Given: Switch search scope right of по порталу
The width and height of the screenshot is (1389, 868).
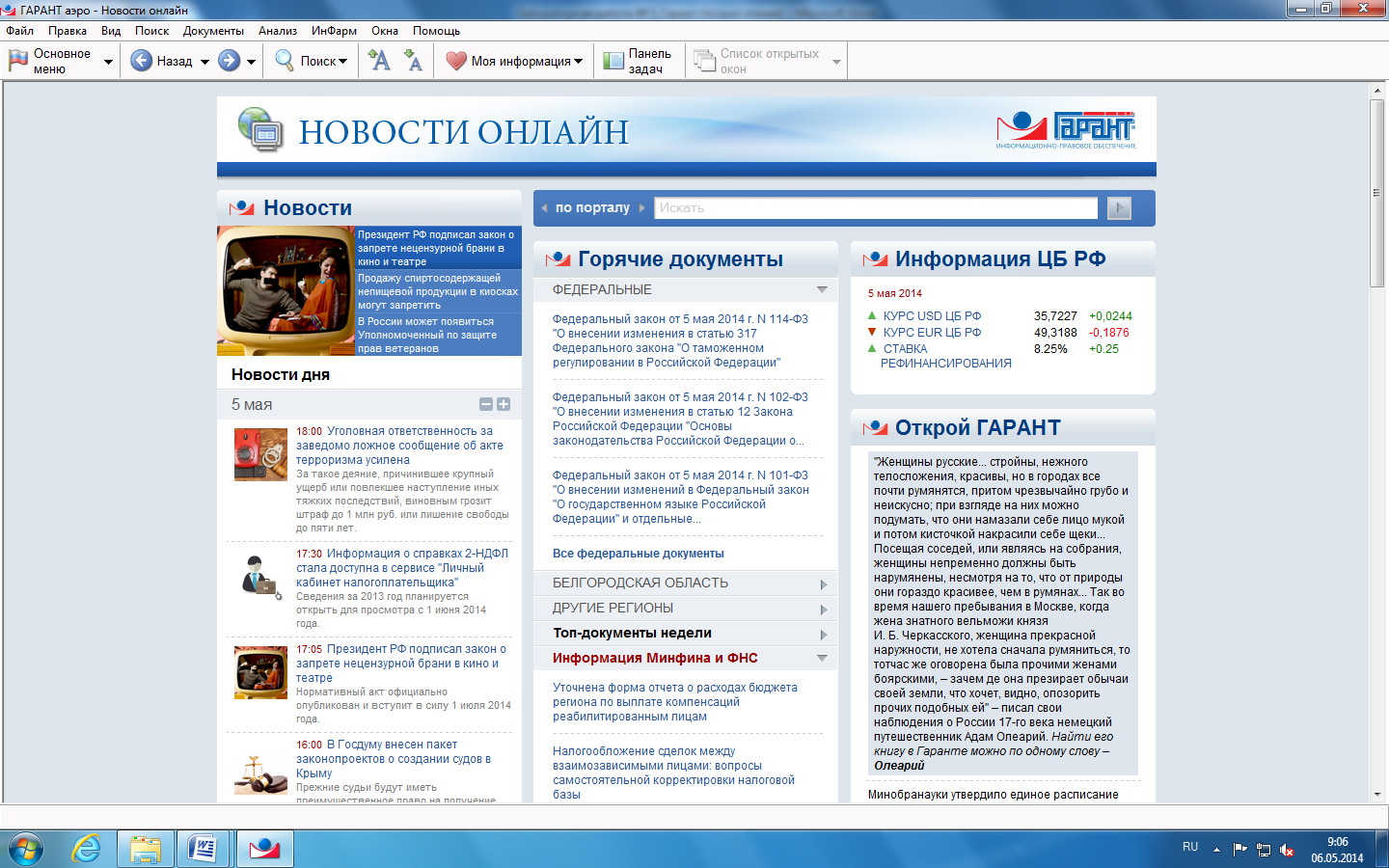Looking at the screenshot, I should [641, 207].
